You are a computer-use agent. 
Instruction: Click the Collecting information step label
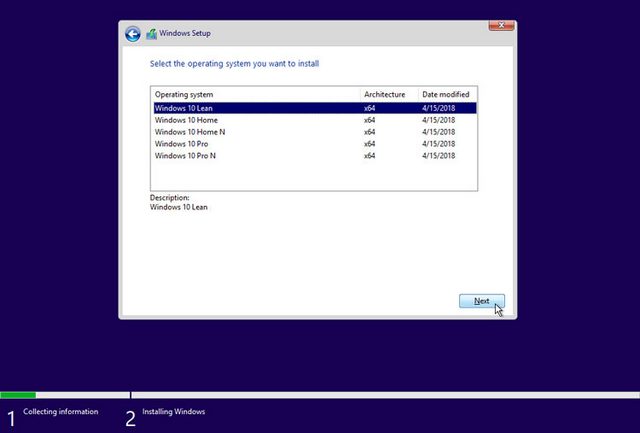point(60,411)
